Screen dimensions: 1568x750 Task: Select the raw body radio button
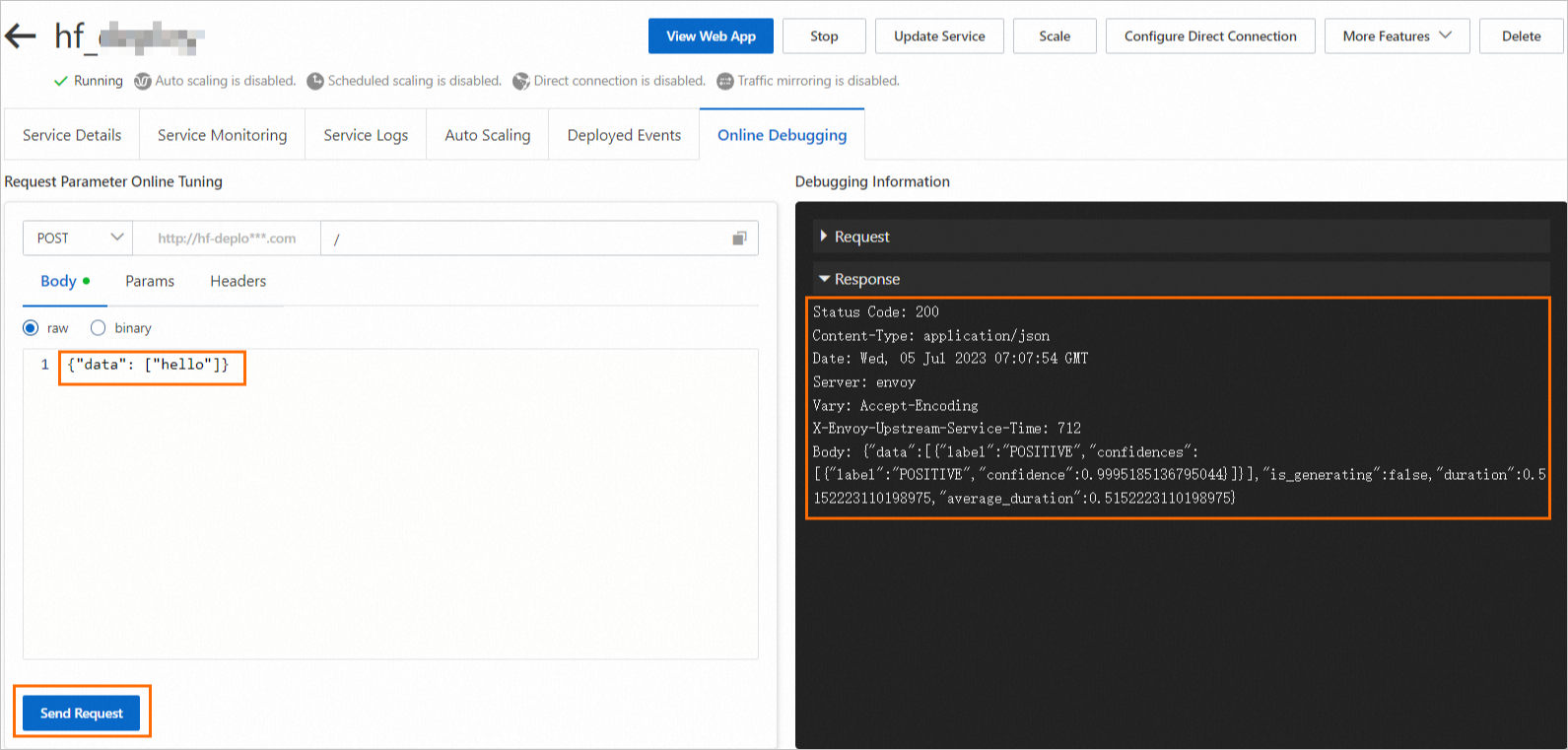coord(31,328)
